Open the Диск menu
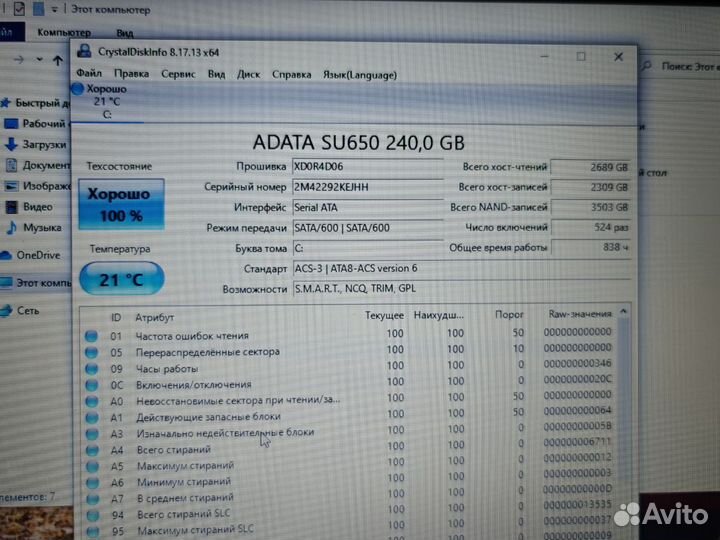 coord(248,74)
